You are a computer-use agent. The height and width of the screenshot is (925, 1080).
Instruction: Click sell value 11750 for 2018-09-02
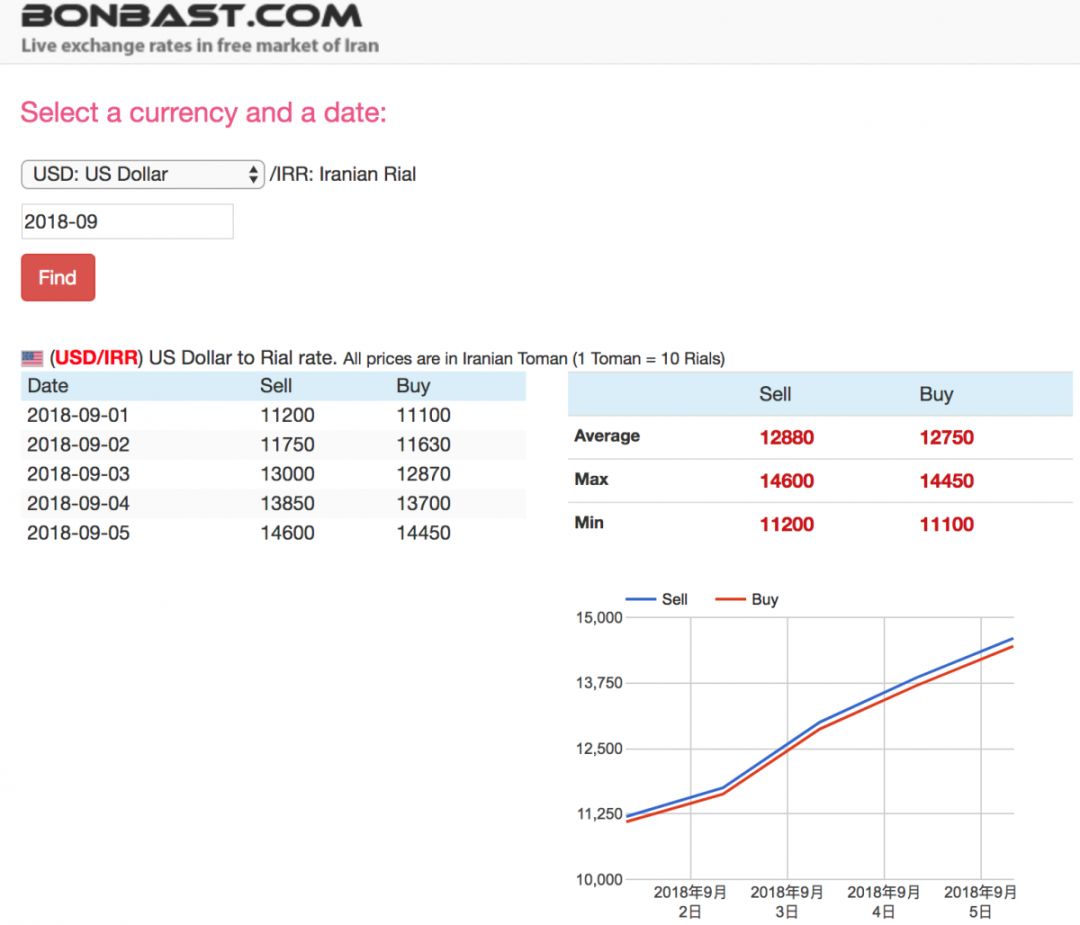point(287,445)
